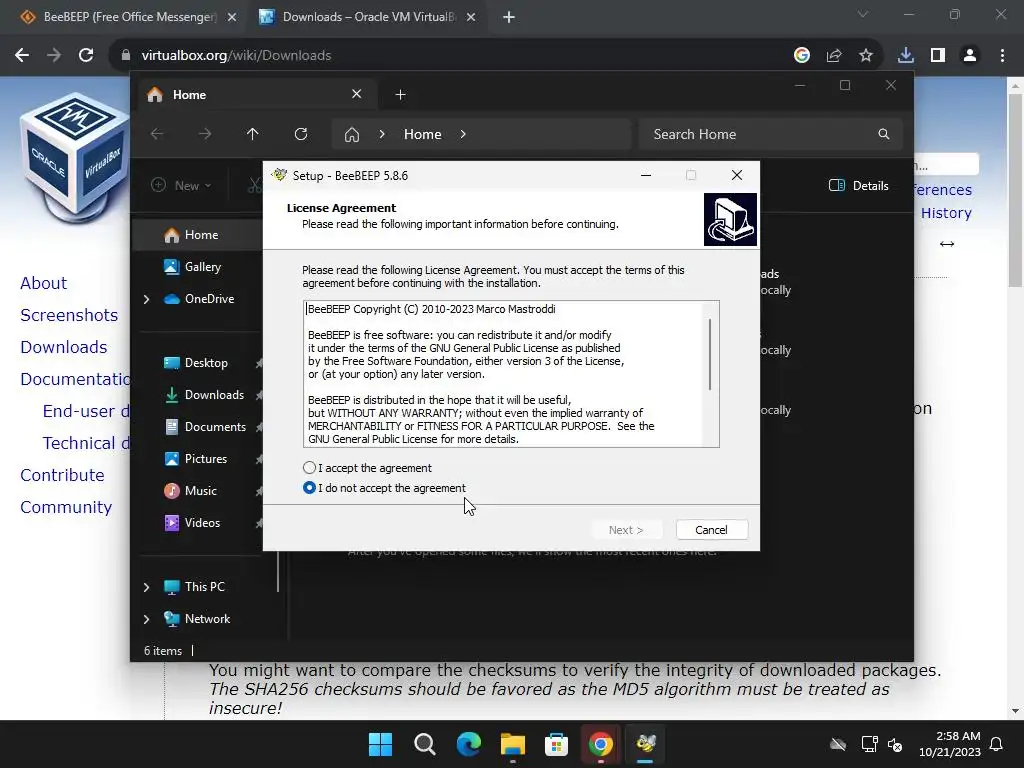Click the Chrome address bar URL
1024x768 pixels.
point(236,56)
